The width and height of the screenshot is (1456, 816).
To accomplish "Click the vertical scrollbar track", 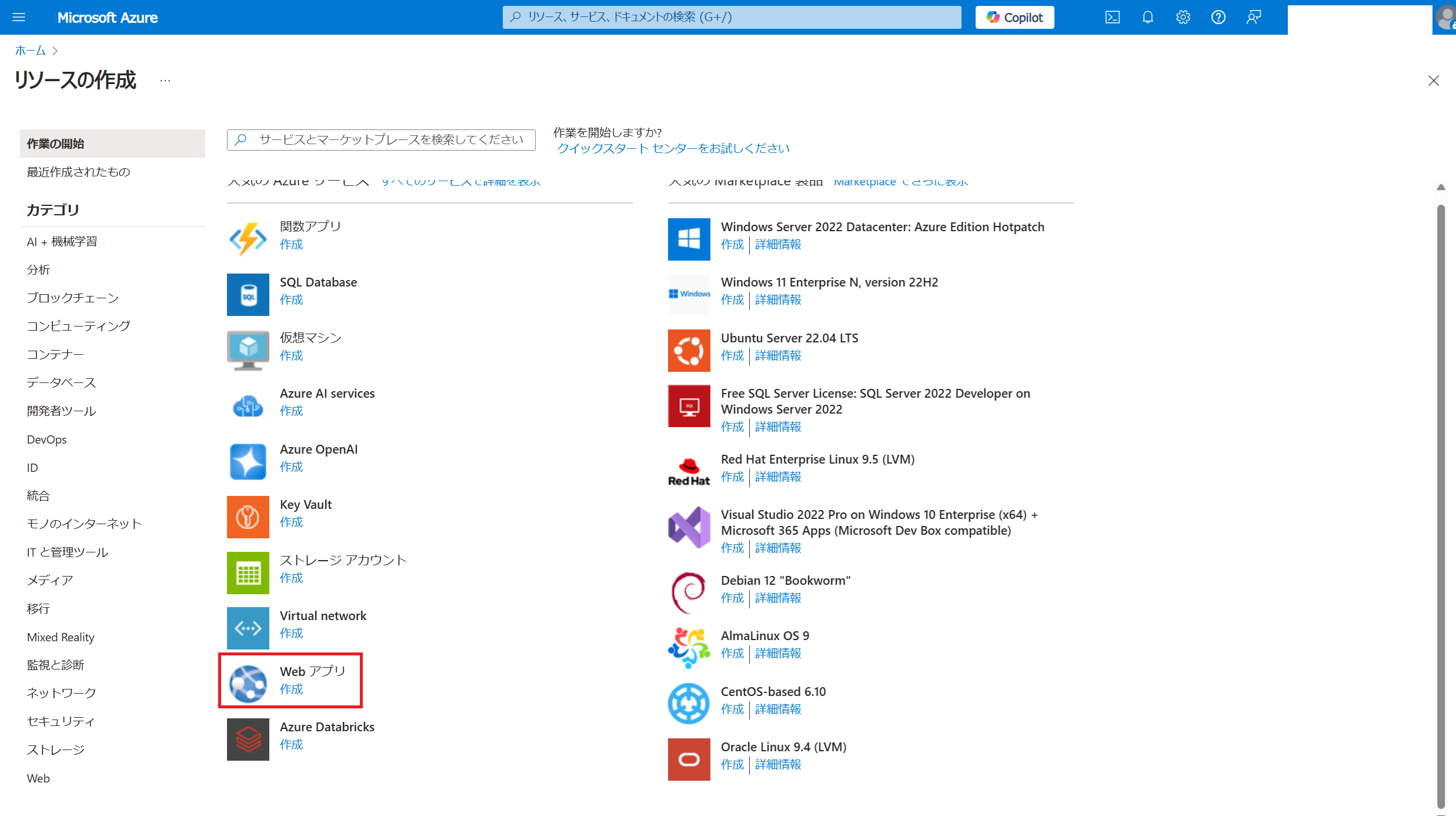I will tap(1441, 506).
